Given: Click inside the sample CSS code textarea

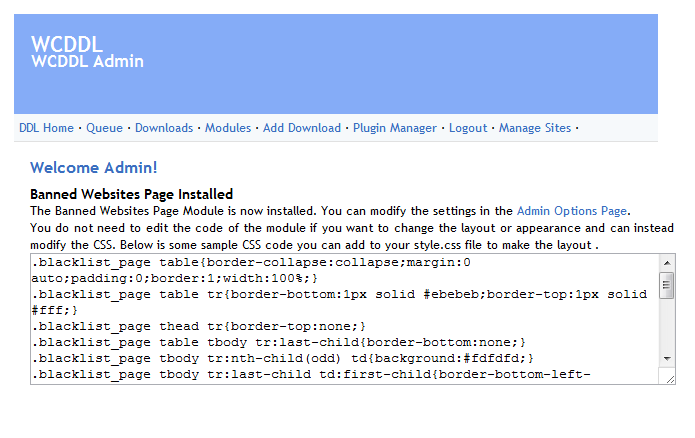Looking at the screenshot, I should 340,318.
